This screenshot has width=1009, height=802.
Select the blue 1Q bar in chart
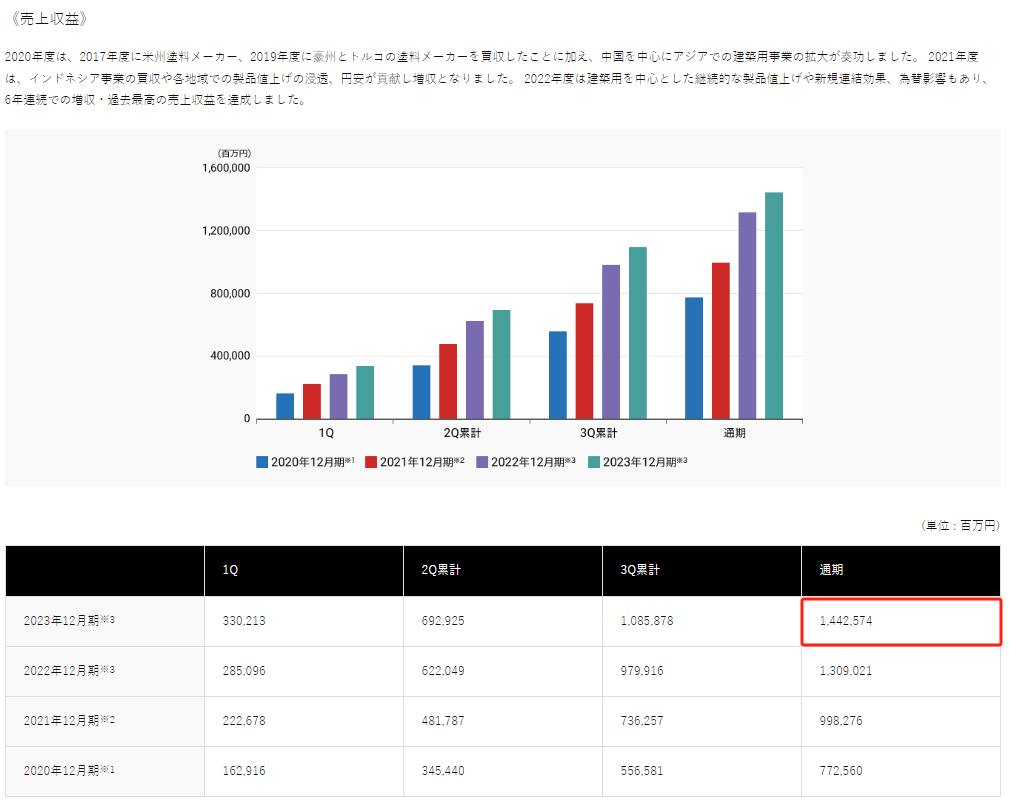285,406
